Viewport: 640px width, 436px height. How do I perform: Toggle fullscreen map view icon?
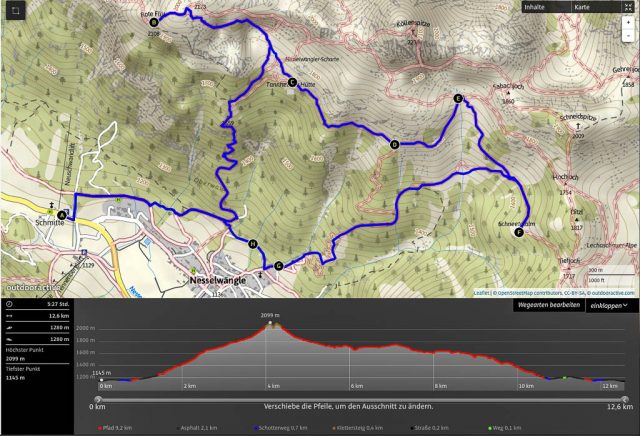(628, 7)
